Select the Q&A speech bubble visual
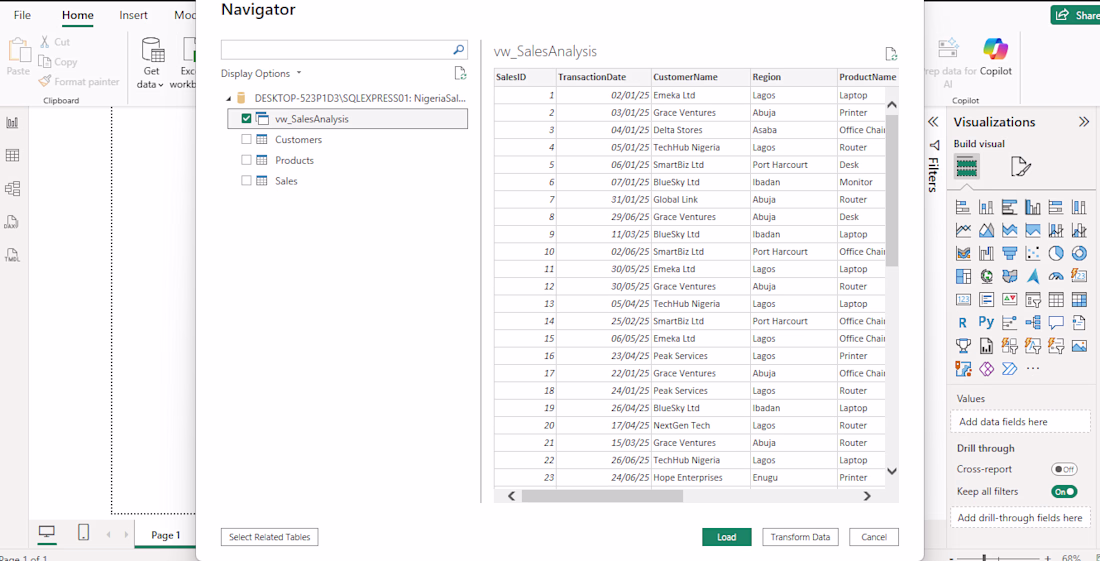Viewport: 1100px width, 561px height. 1056,323
